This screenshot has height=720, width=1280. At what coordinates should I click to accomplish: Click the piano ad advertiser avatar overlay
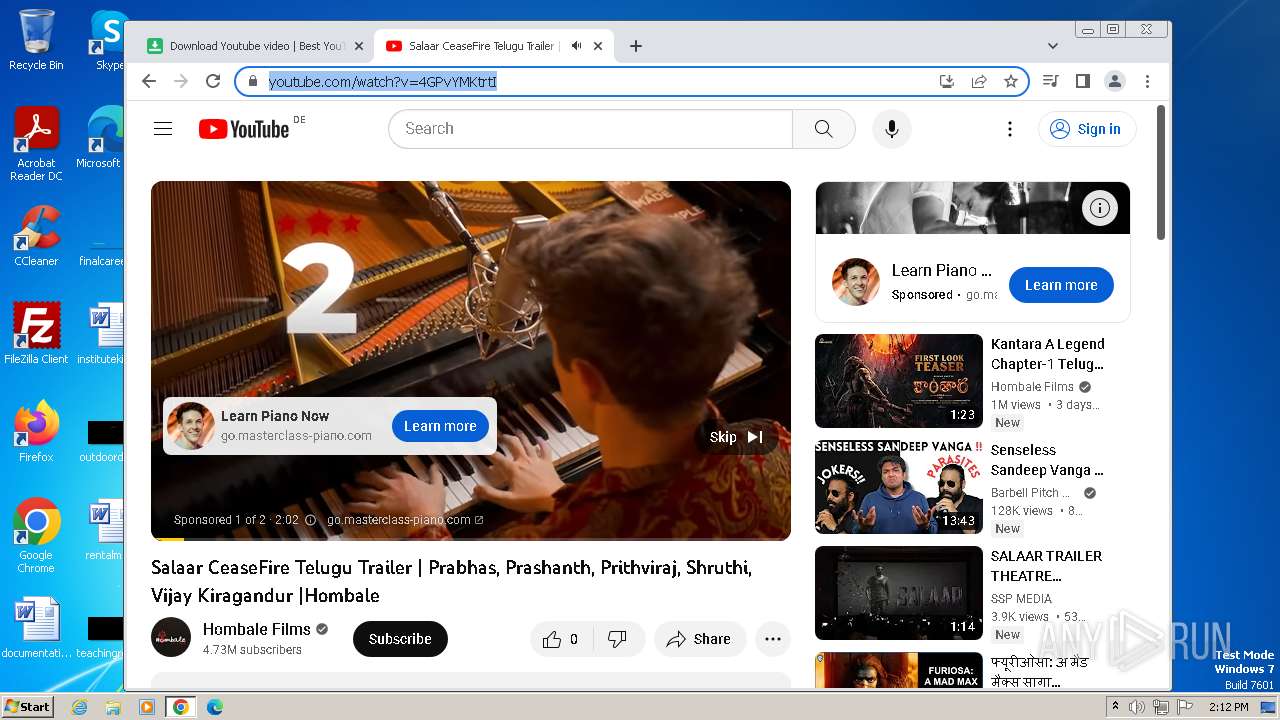tap(190, 426)
